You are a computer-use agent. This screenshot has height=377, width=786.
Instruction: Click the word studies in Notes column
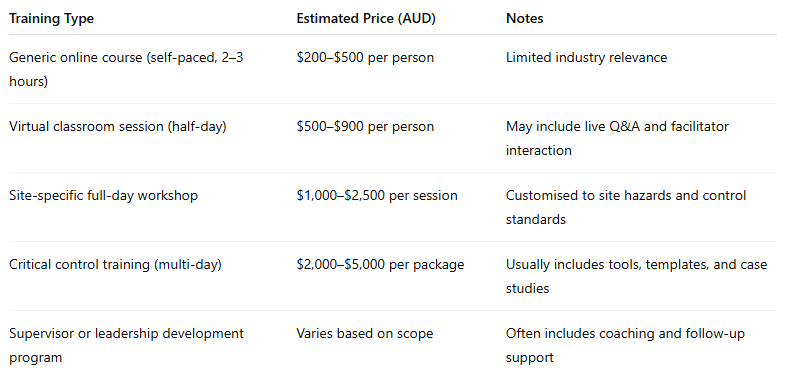click(527, 288)
